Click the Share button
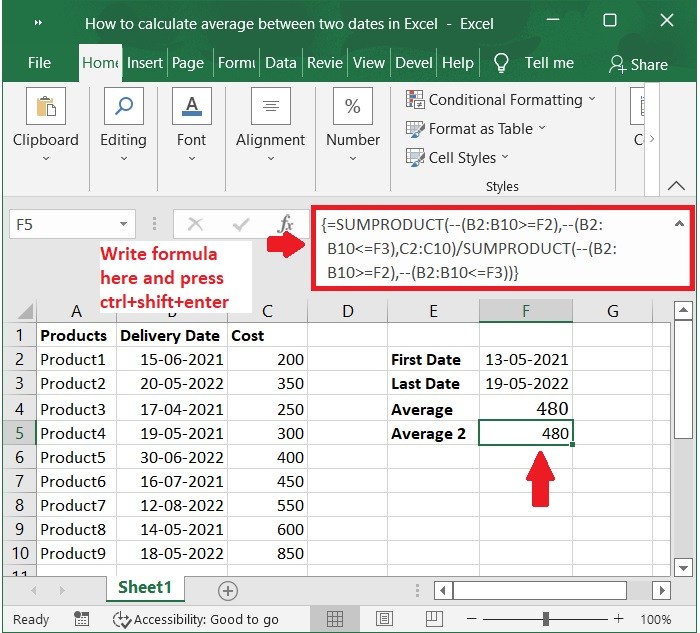700x633 pixels. [638, 64]
